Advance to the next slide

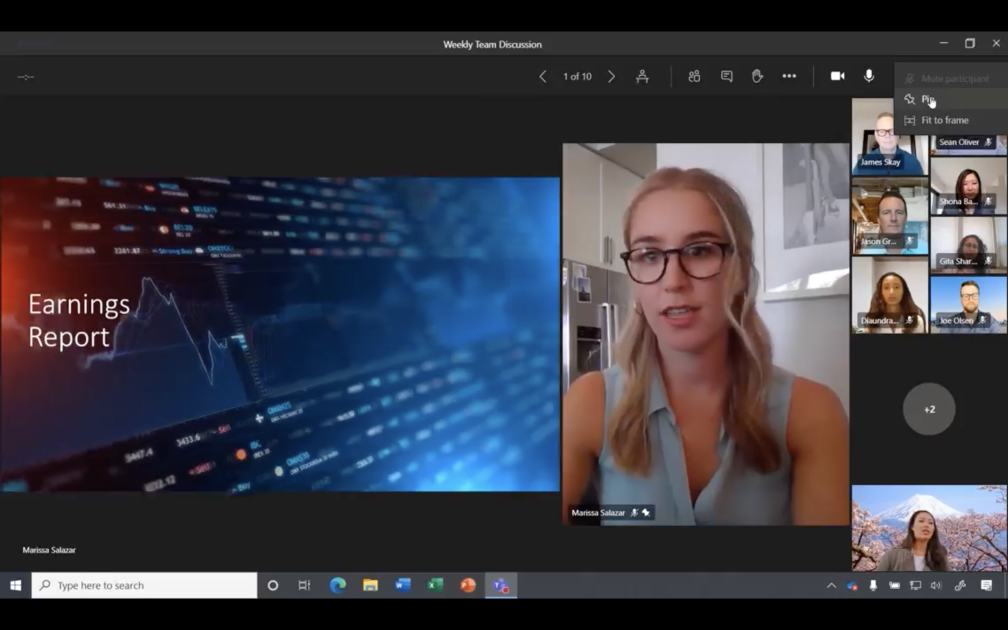coord(612,76)
